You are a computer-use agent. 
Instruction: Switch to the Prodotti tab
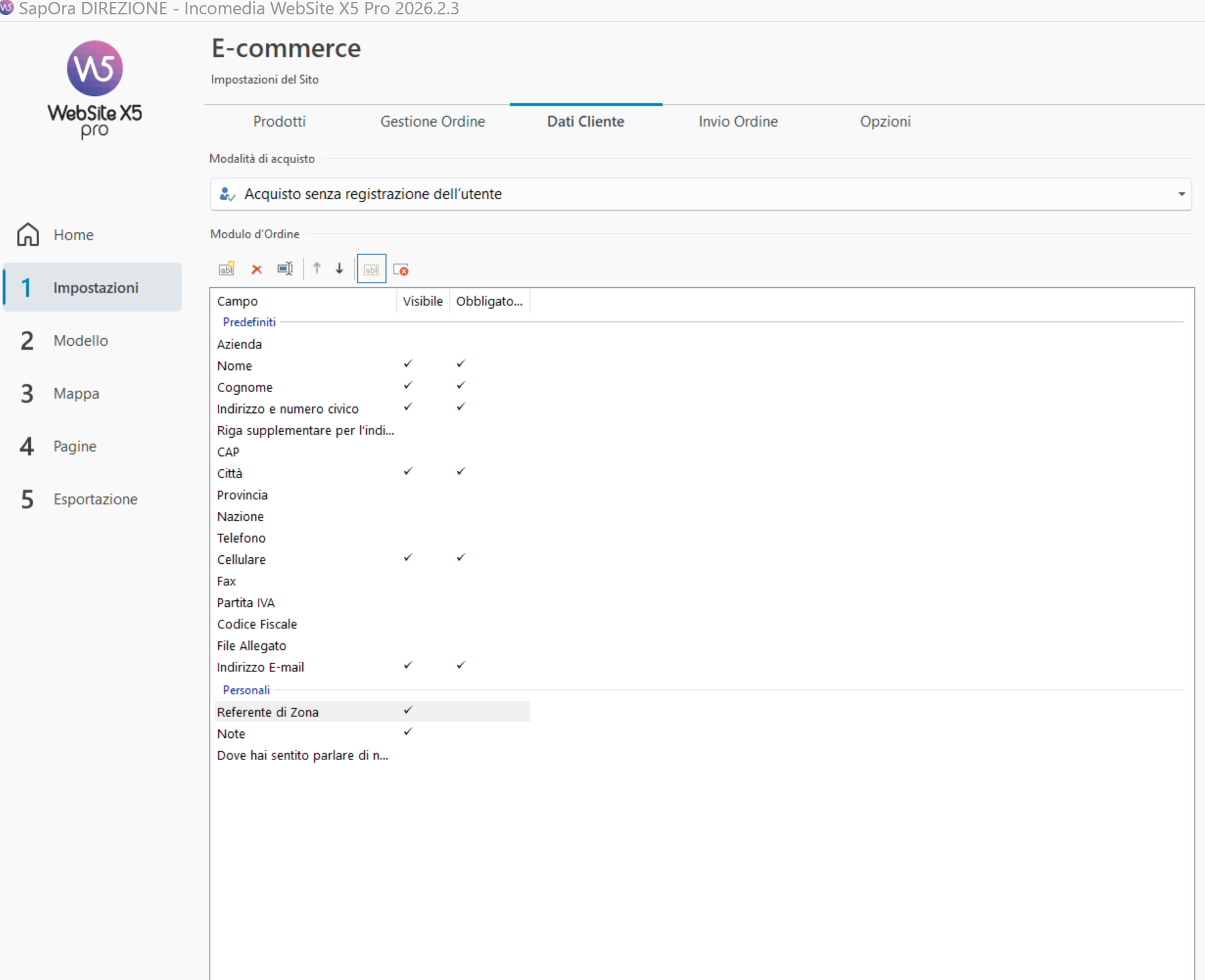click(x=279, y=121)
